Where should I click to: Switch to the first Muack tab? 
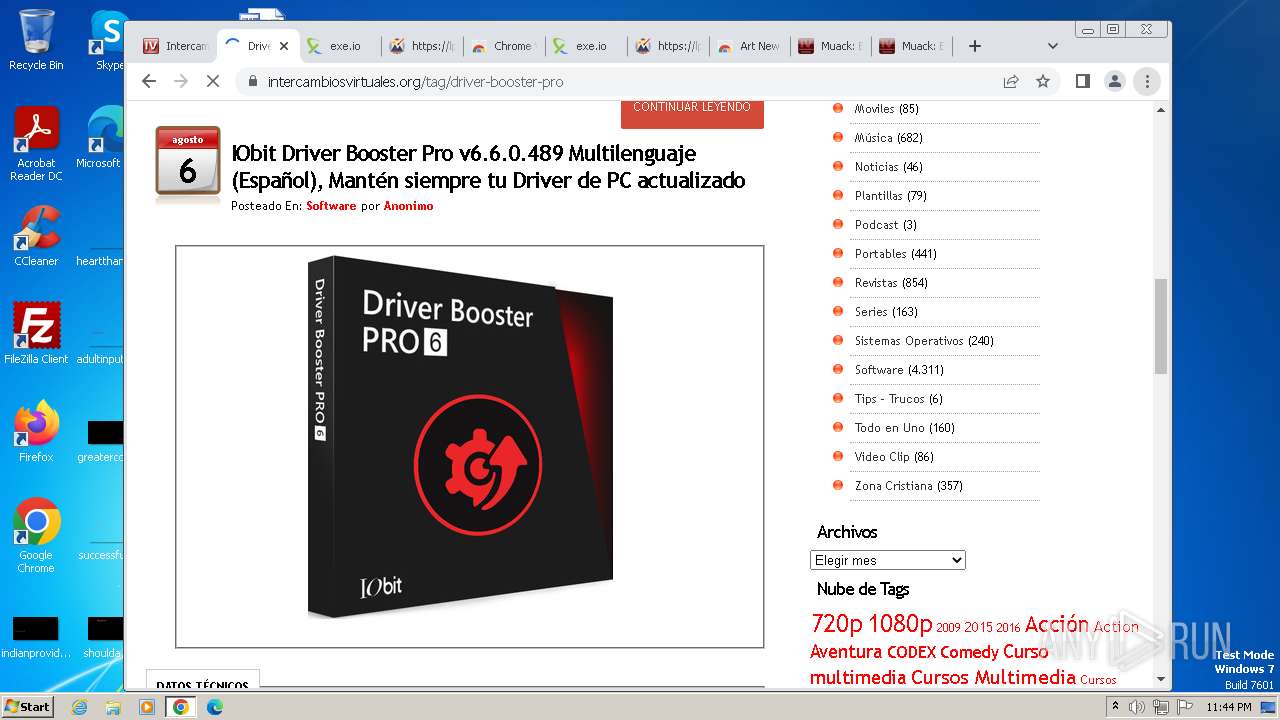tap(830, 46)
